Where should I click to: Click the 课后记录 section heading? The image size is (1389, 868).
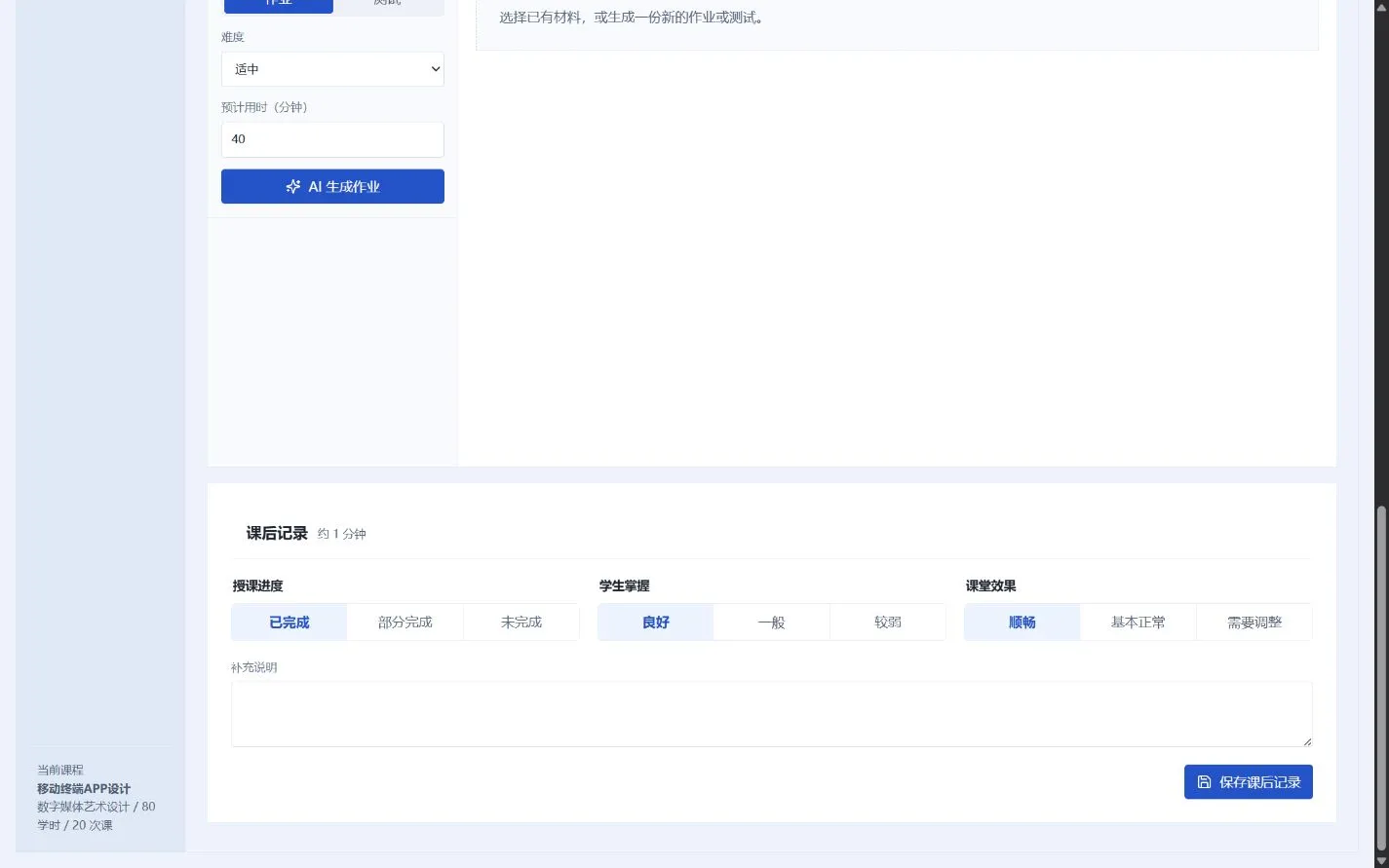tap(277, 533)
